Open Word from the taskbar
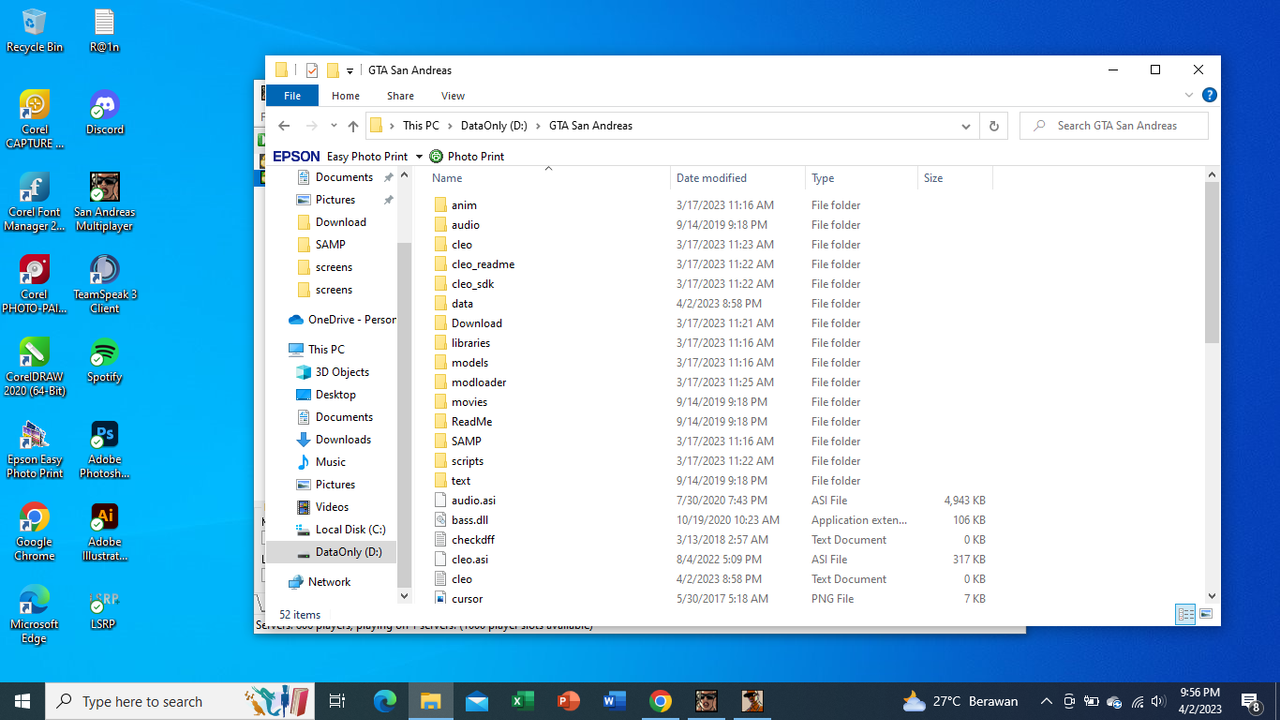Screen dimensions: 1280x720 click(614, 701)
